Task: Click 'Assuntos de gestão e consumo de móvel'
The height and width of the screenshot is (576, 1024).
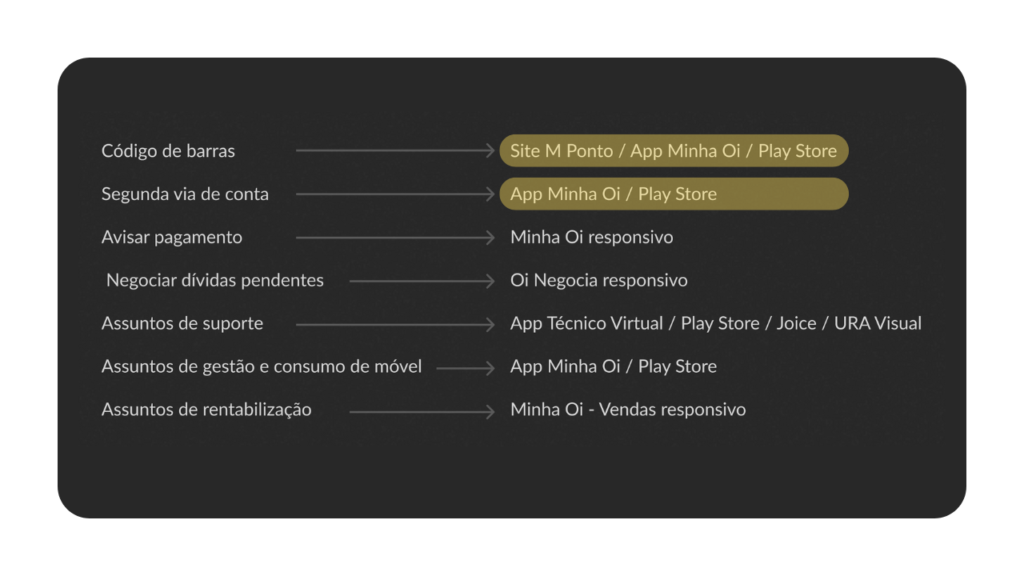Action: (261, 366)
